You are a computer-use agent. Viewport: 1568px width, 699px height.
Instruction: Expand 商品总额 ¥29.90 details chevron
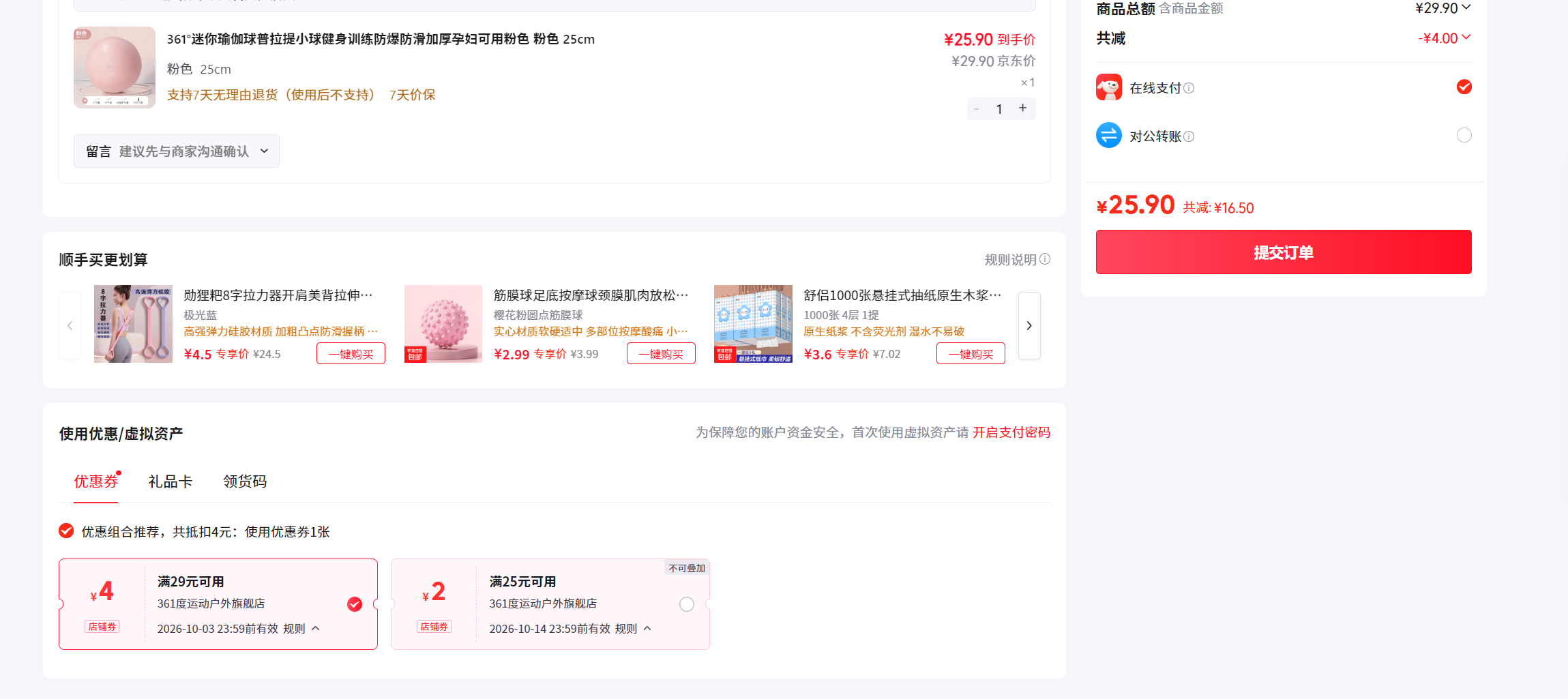[x=1466, y=8]
